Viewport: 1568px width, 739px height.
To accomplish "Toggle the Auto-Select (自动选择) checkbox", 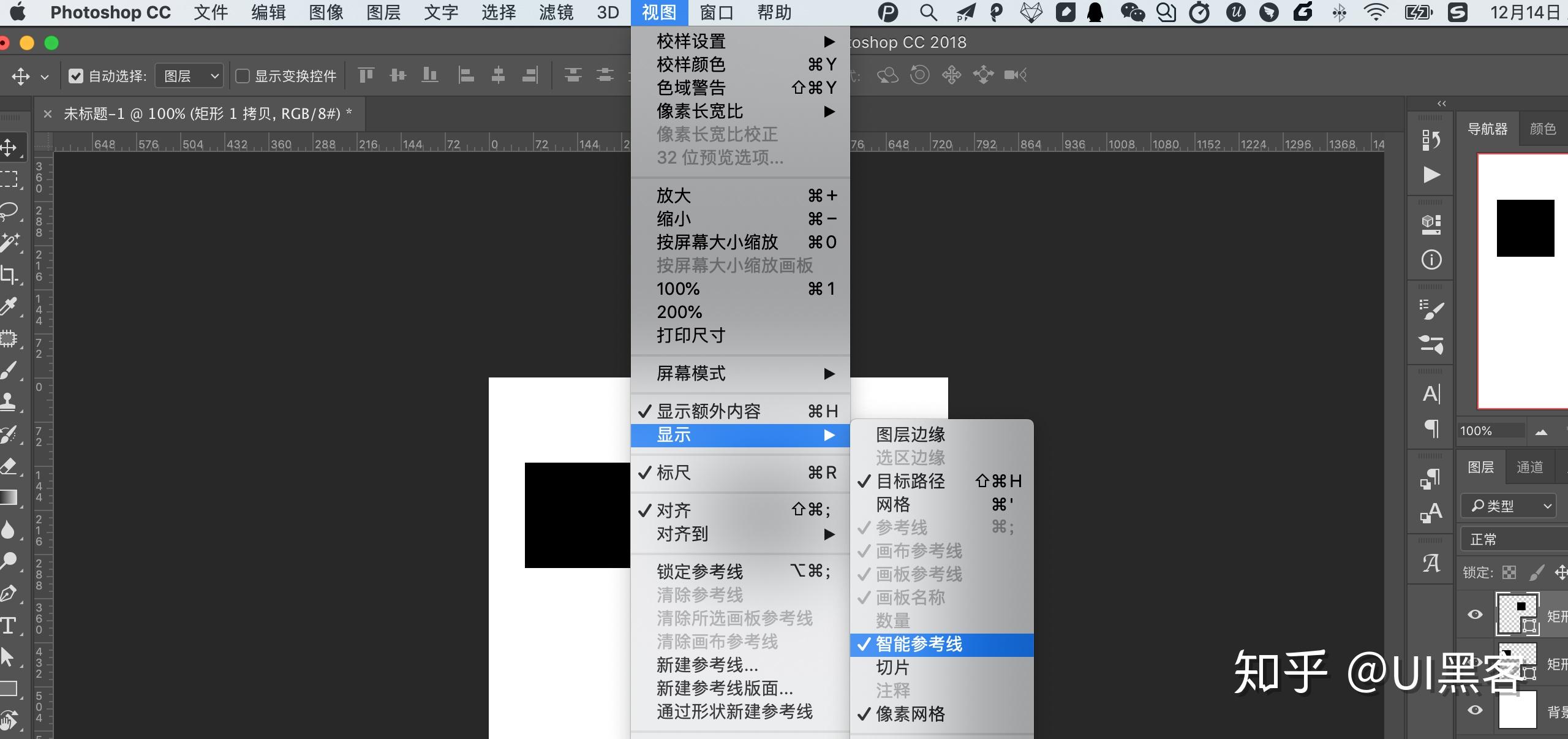I will click(76, 76).
